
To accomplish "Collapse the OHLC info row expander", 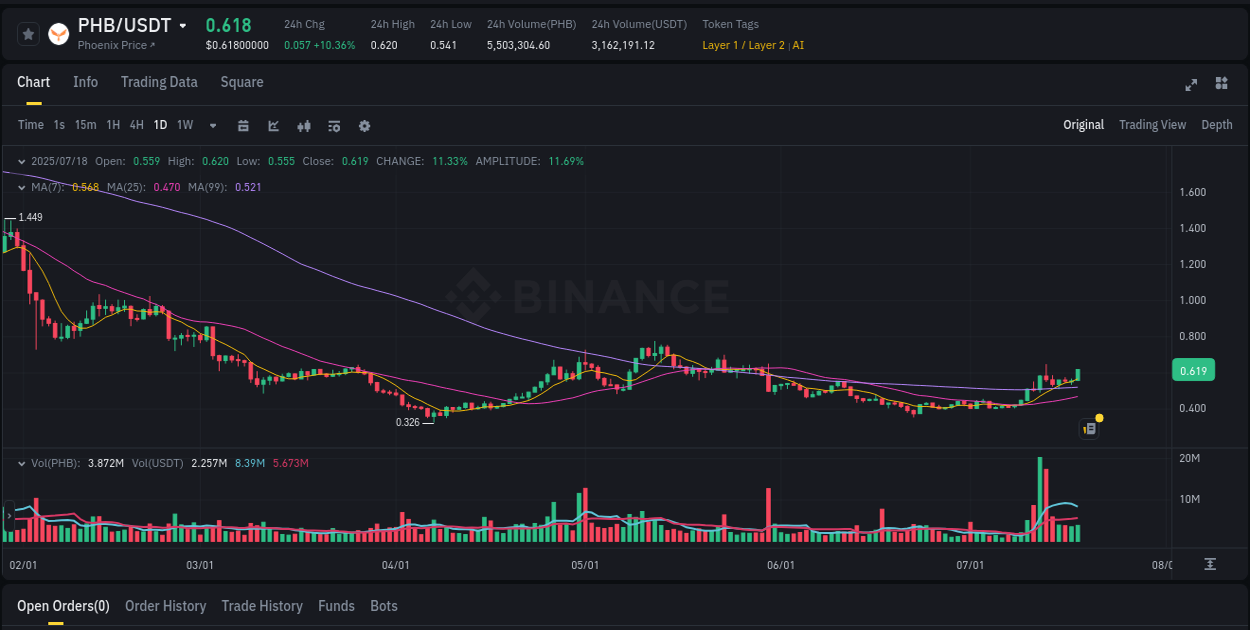I will tap(20, 160).
